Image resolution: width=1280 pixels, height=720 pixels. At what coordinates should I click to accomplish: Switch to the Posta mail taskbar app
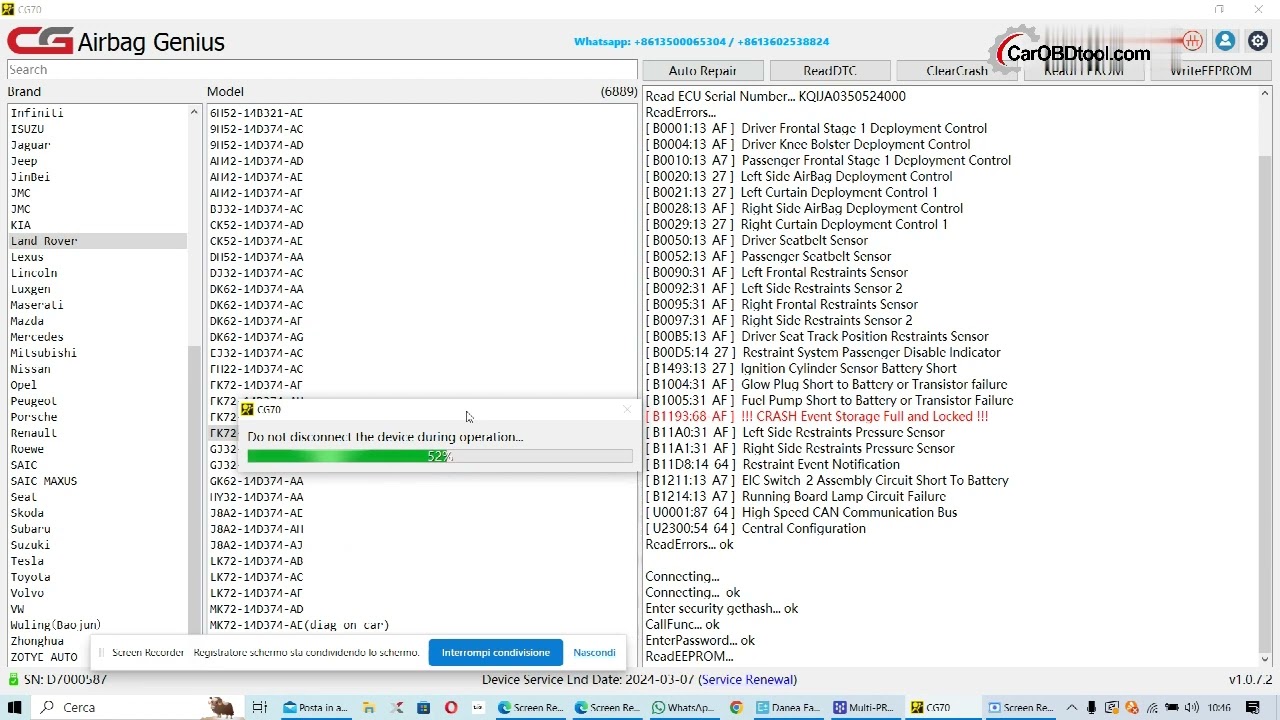pos(316,707)
